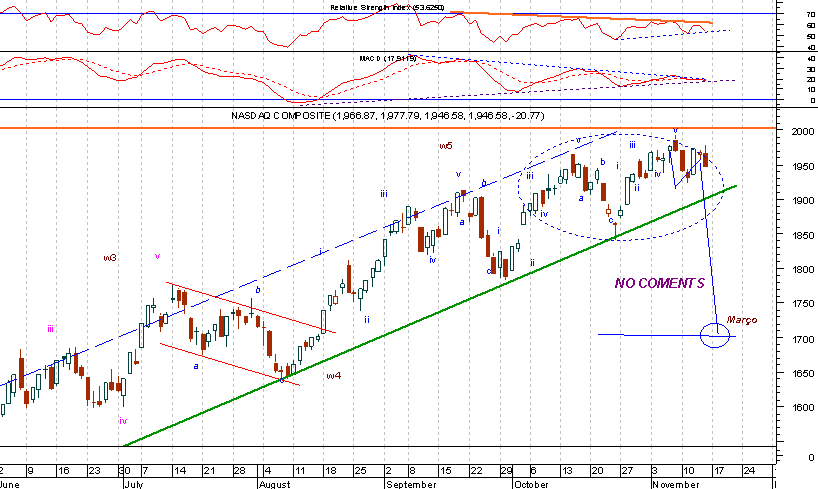Click the 30 level on MACD axis
The height and width of the screenshot is (489, 818).
click(x=810, y=69)
